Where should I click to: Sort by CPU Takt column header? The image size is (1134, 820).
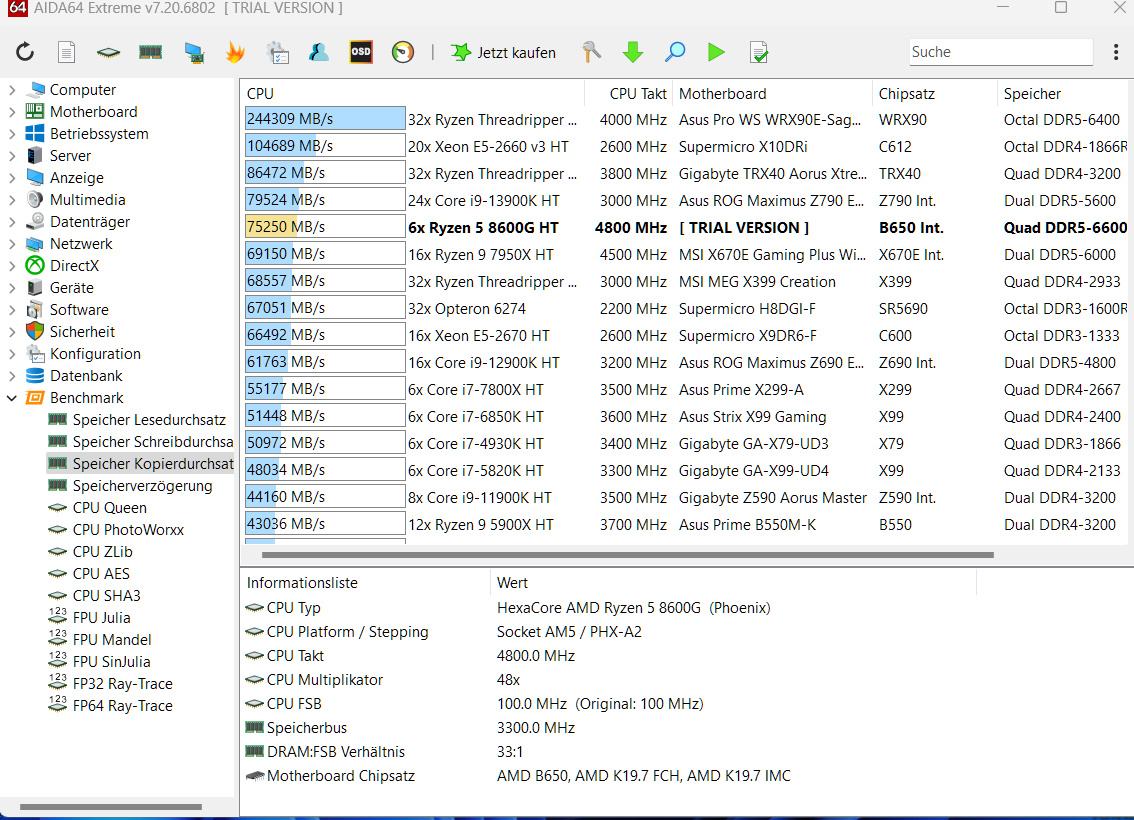click(629, 94)
